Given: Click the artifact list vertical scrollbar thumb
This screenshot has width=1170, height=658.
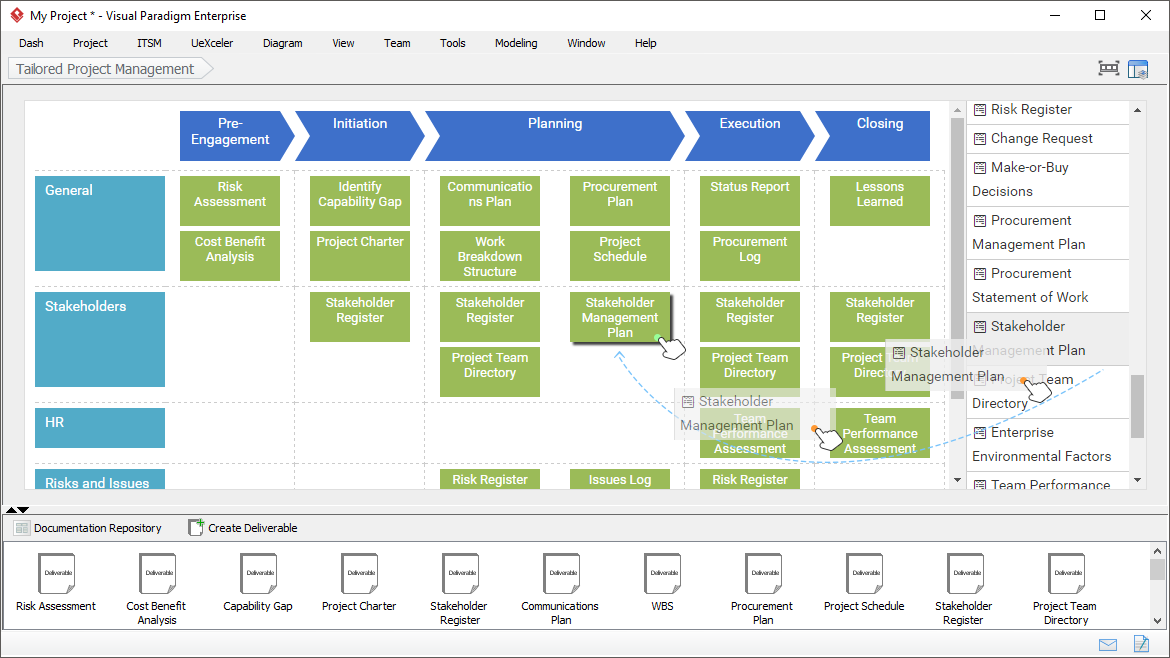Looking at the screenshot, I should click(x=1137, y=407).
